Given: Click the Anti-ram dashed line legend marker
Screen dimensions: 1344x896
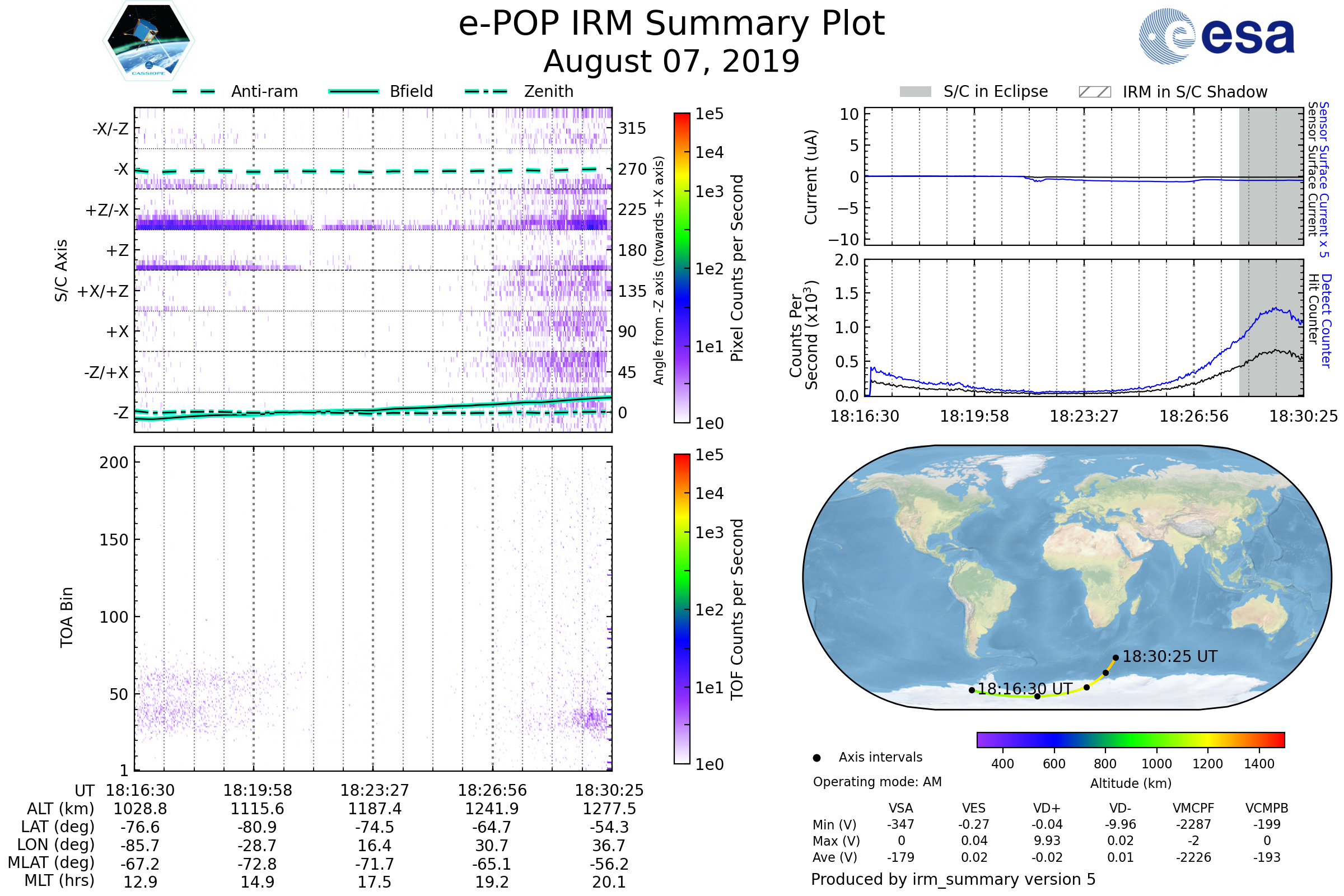Looking at the screenshot, I should (194, 91).
